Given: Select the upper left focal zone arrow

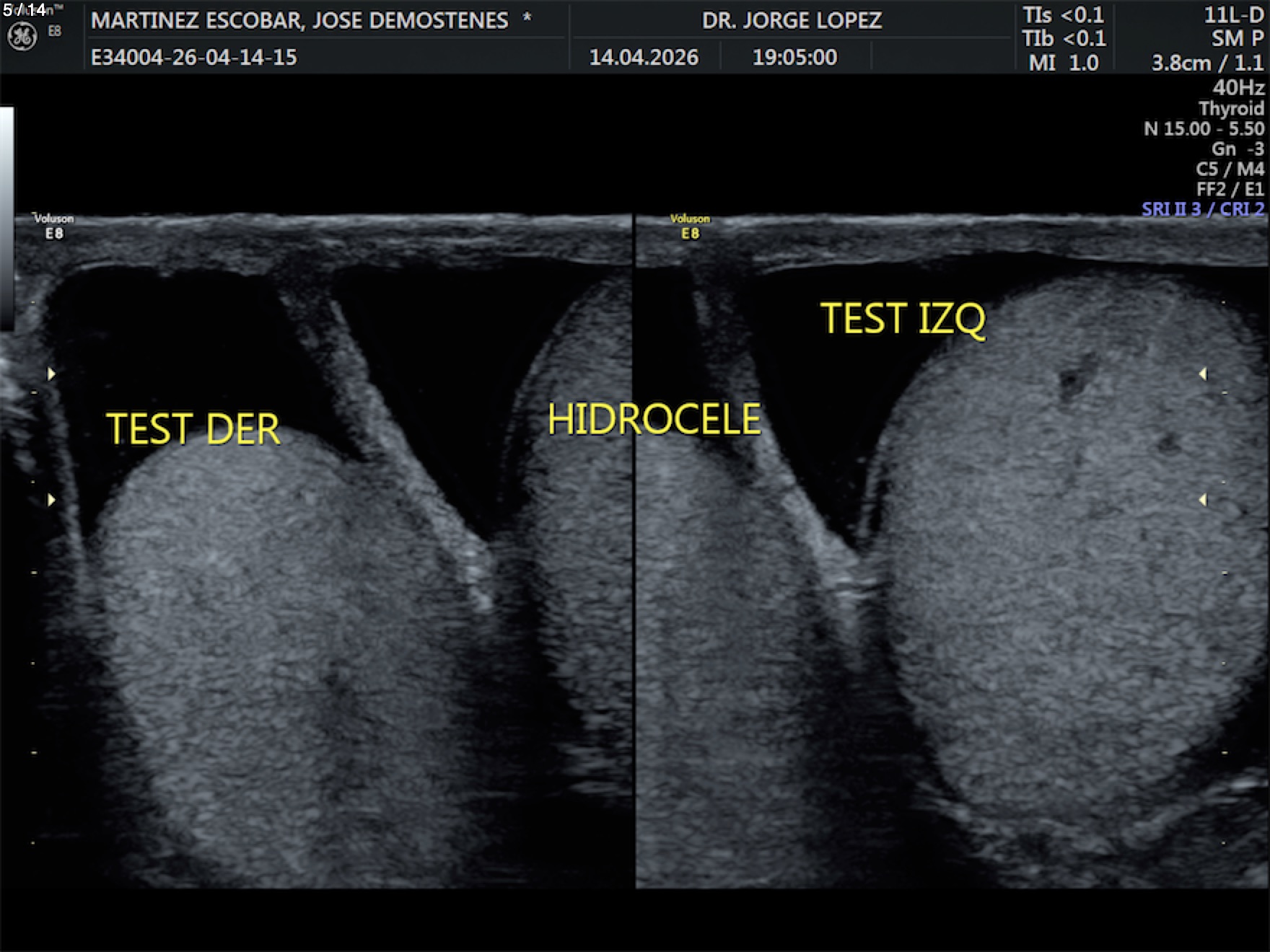Looking at the screenshot, I should pyautogui.click(x=51, y=374).
